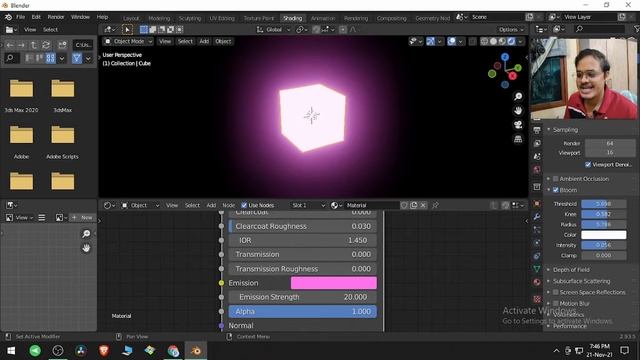Click pink Emission color swatch

click(x=334, y=283)
